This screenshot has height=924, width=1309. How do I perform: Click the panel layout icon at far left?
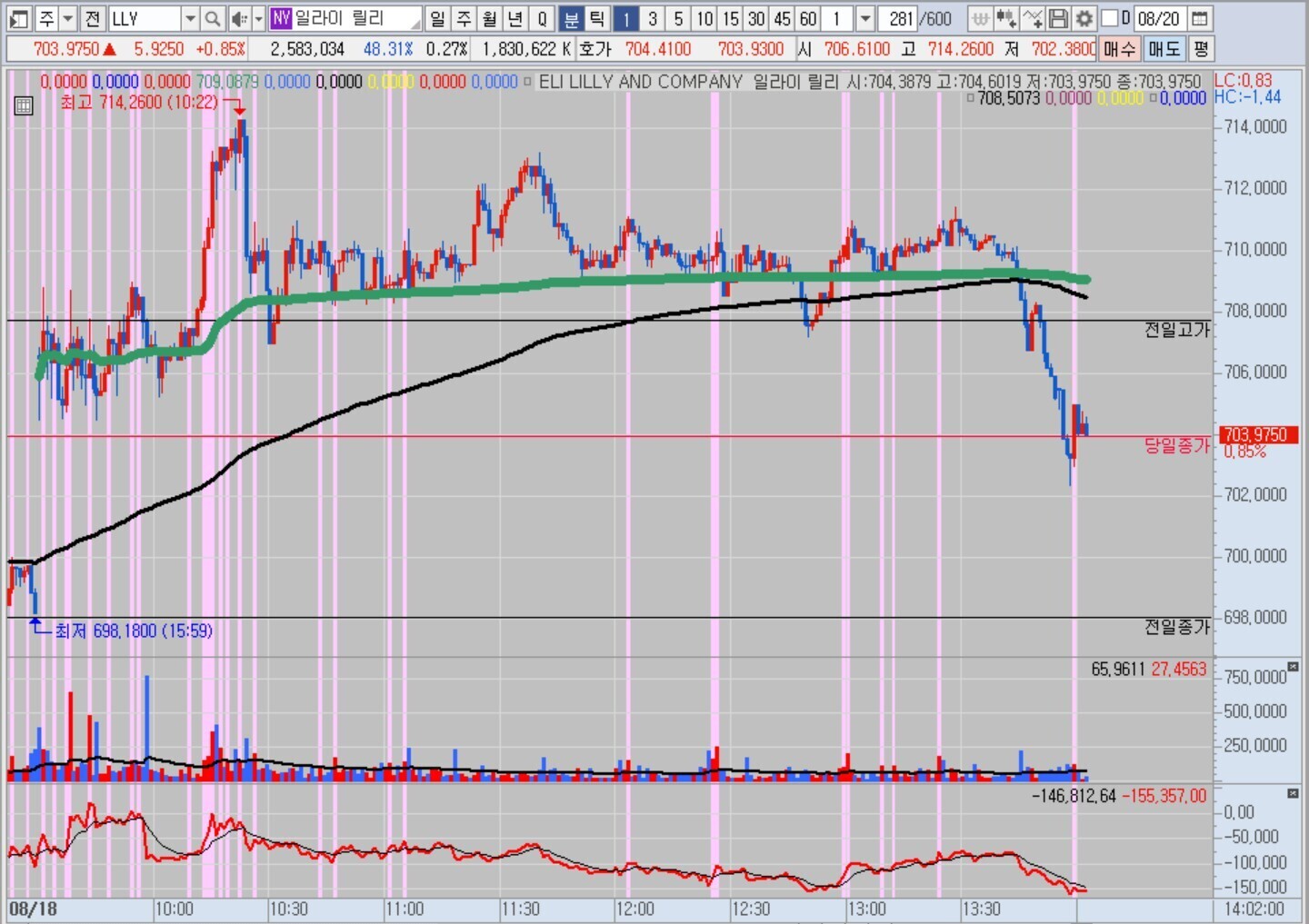click(18, 18)
